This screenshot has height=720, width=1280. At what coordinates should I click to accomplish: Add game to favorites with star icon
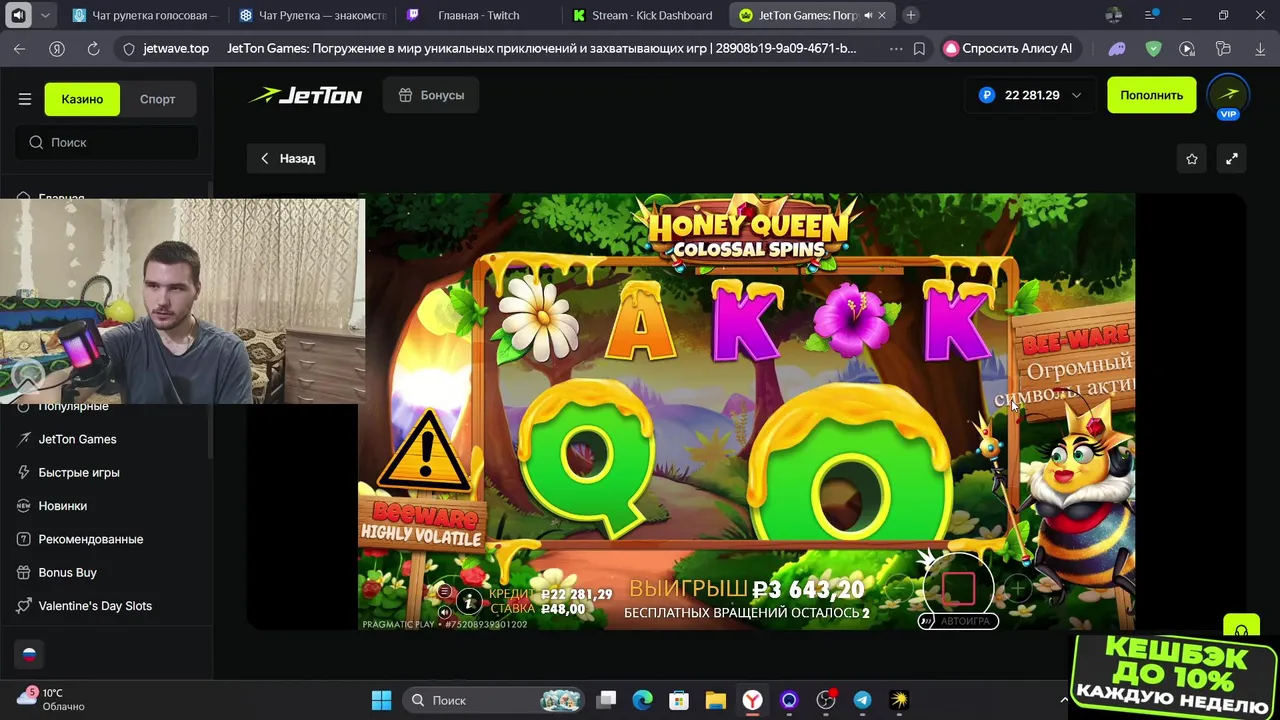(1191, 158)
